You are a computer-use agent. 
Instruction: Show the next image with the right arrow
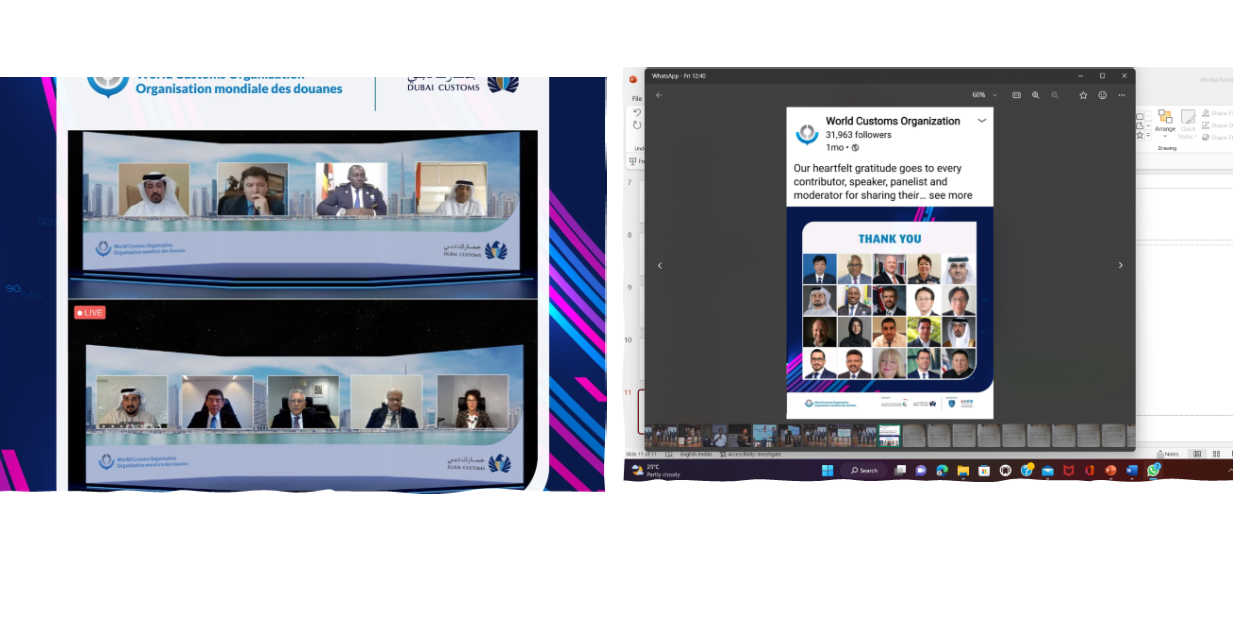tap(1120, 265)
